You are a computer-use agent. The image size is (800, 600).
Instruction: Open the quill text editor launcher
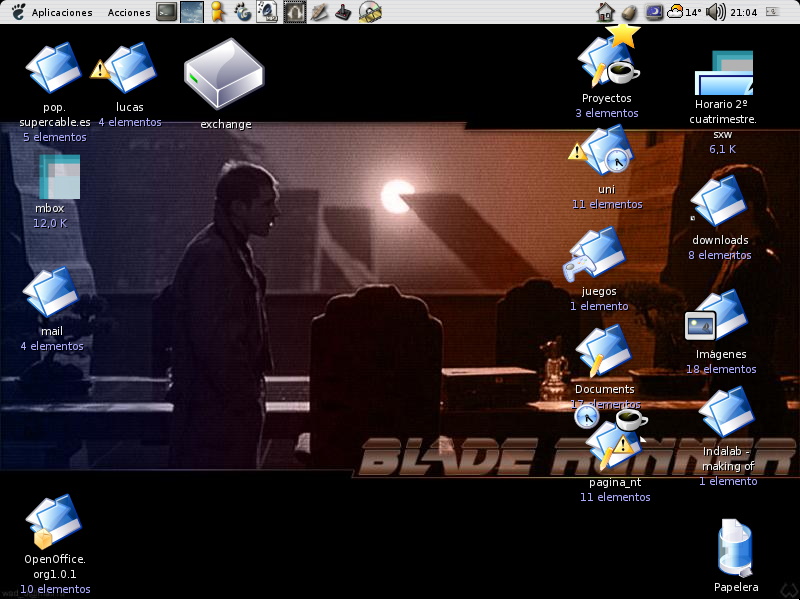coord(319,12)
